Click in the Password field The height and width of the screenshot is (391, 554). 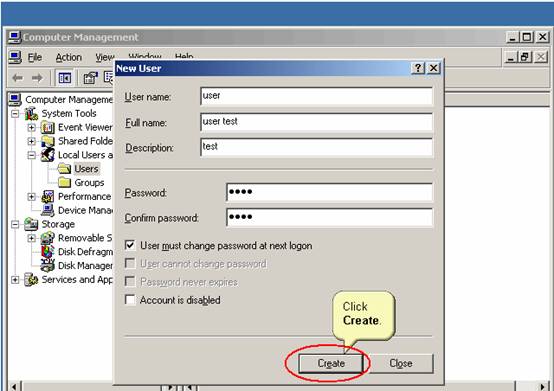[329, 192]
